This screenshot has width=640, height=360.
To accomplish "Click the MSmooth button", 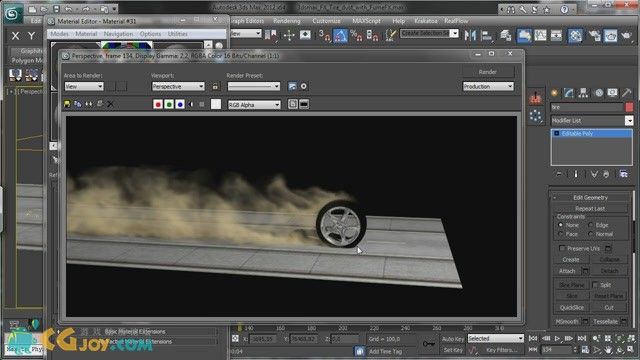I will (567, 322).
